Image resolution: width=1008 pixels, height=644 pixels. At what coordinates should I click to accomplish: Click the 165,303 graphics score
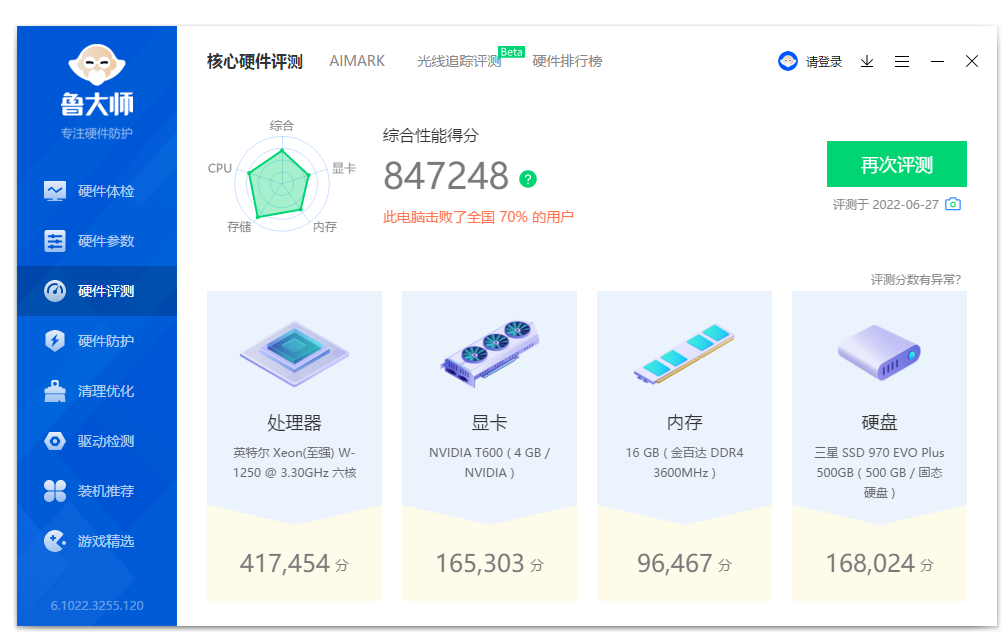[480, 564]
